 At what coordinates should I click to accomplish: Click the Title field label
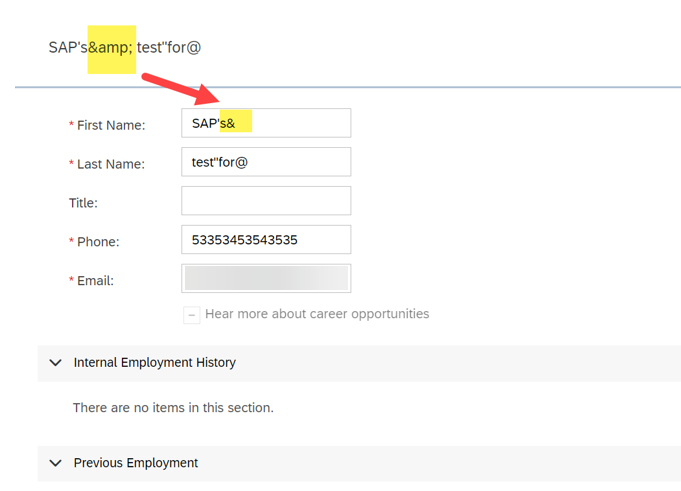[x=83, y=203]
